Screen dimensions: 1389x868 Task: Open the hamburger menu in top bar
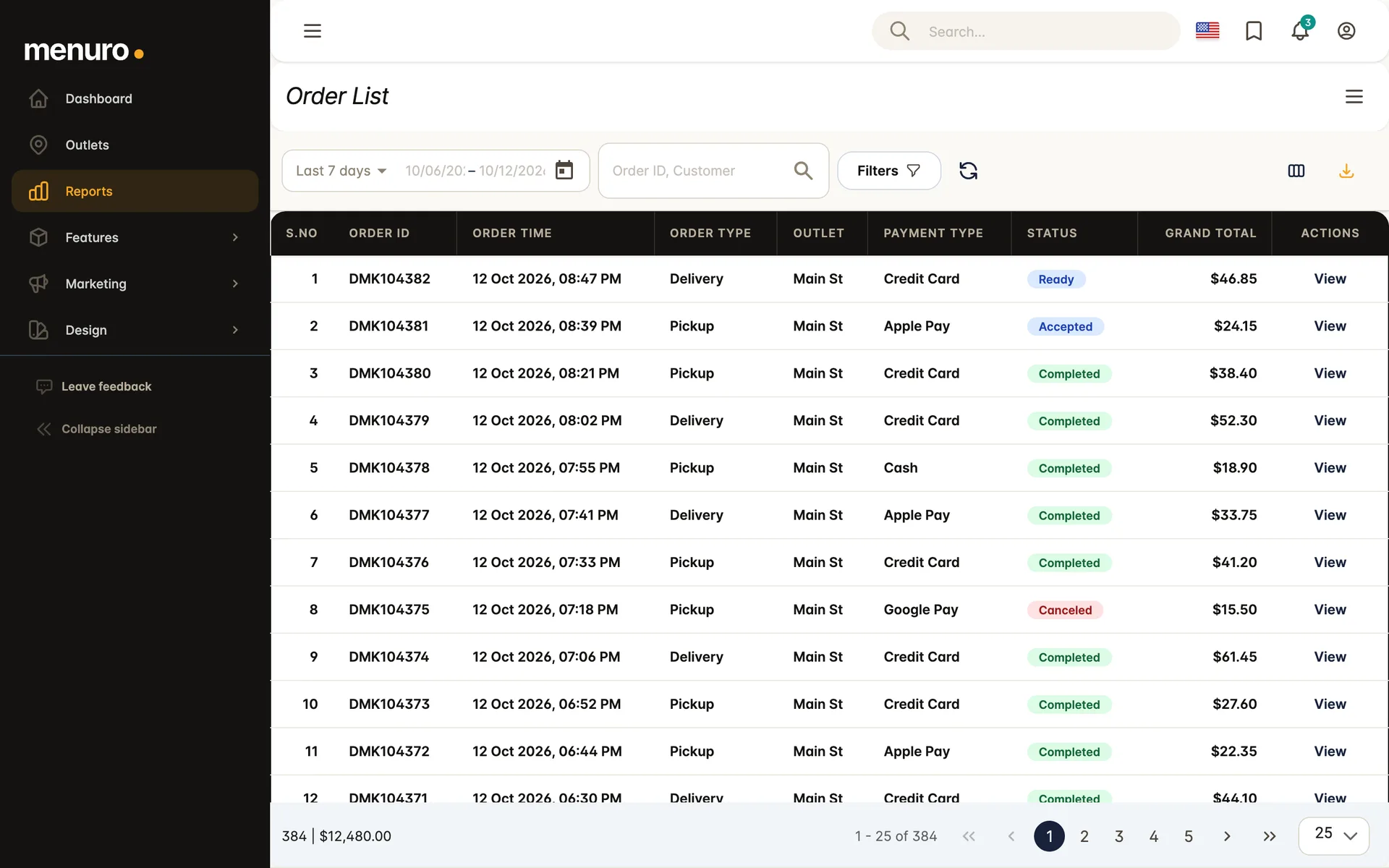click(313, 31)
